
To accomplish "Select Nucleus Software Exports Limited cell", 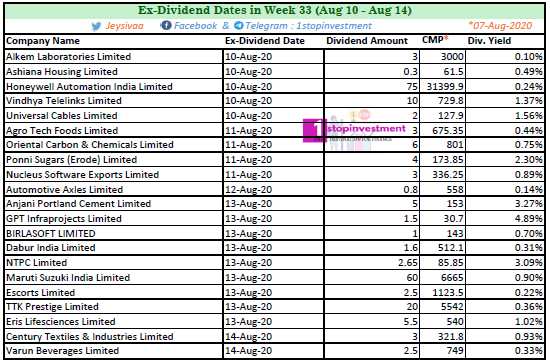I will 114,175.
